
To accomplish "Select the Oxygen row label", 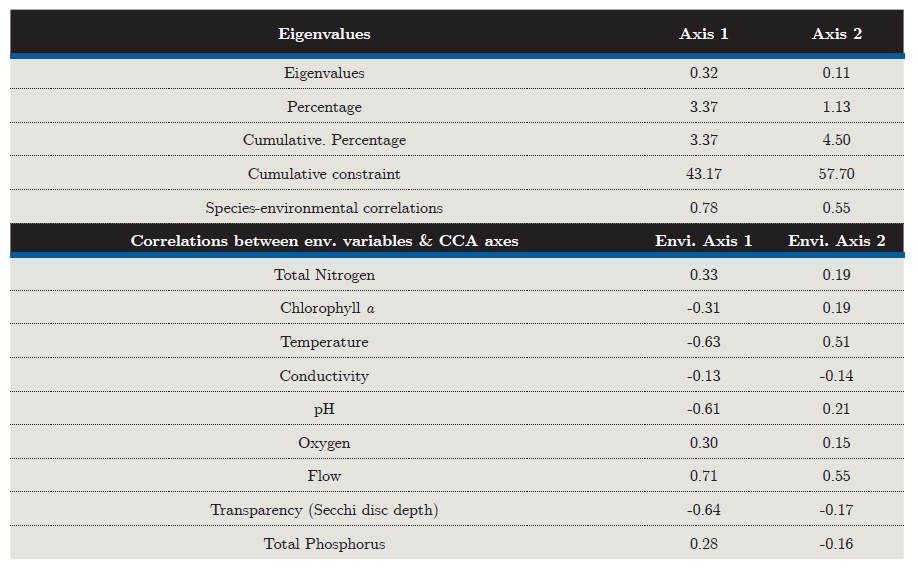I will [x=324, y=443].
